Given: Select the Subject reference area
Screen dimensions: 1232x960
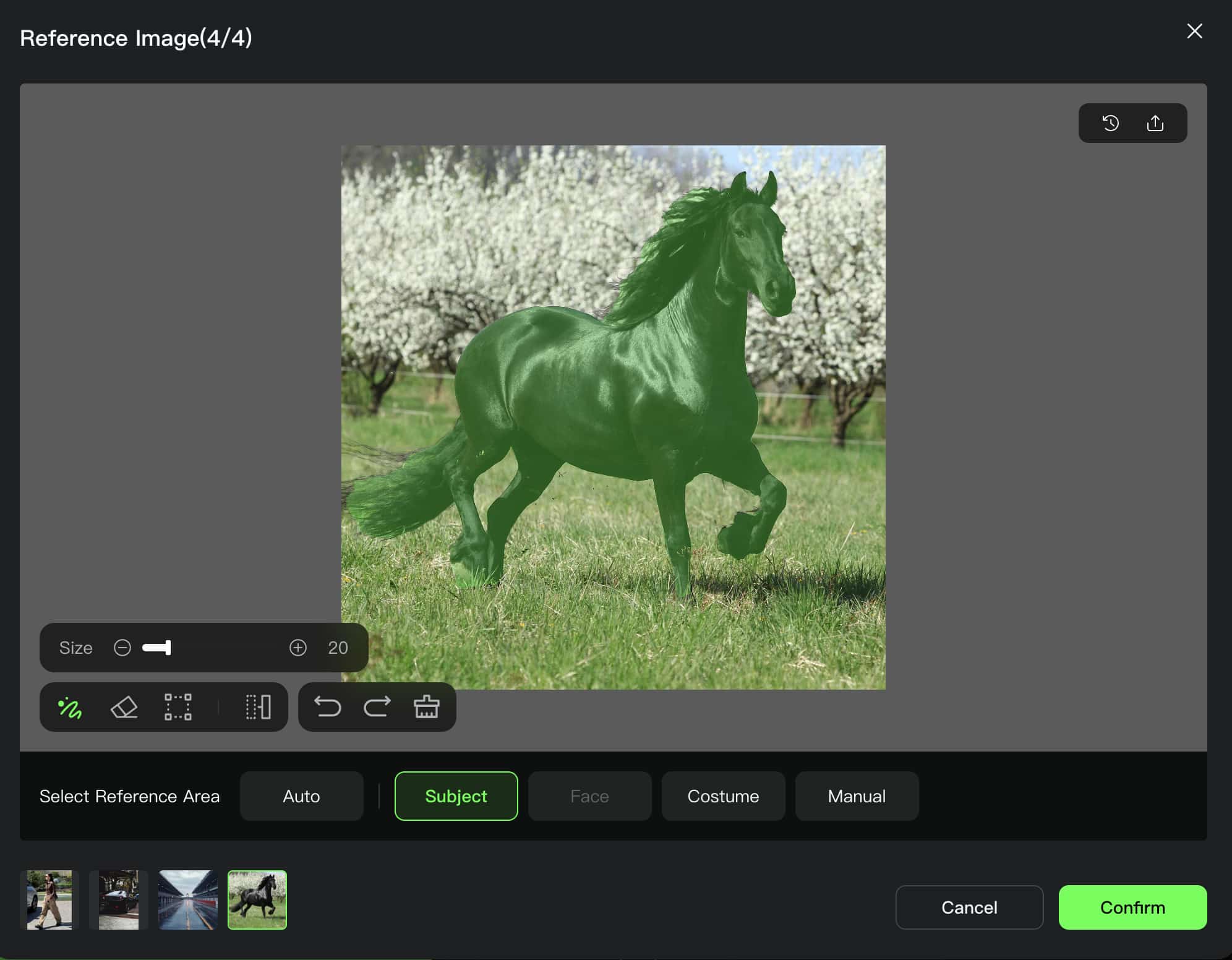Looking at the screenshot, I should (456, 796).
